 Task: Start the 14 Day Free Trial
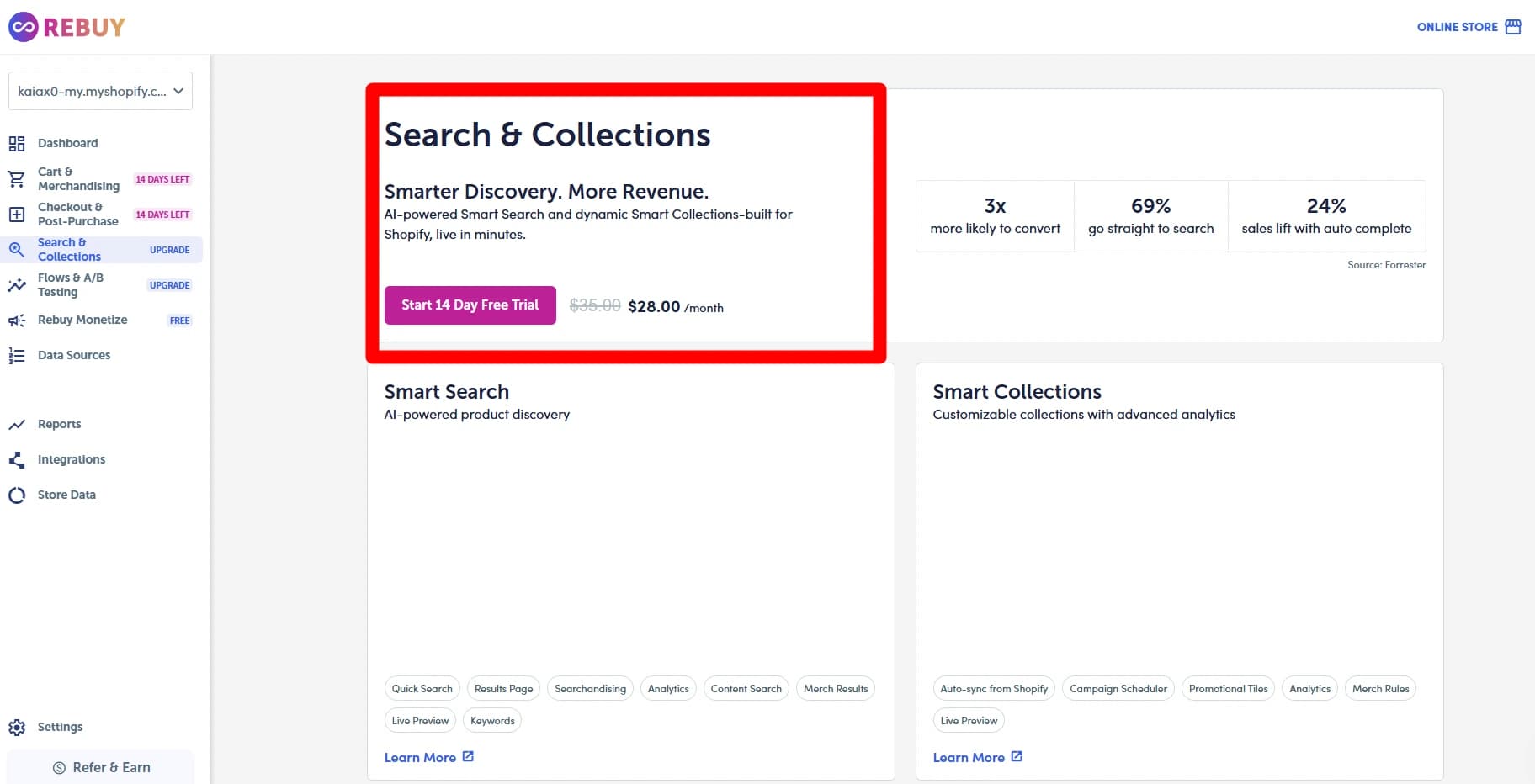tap(470, 305)
